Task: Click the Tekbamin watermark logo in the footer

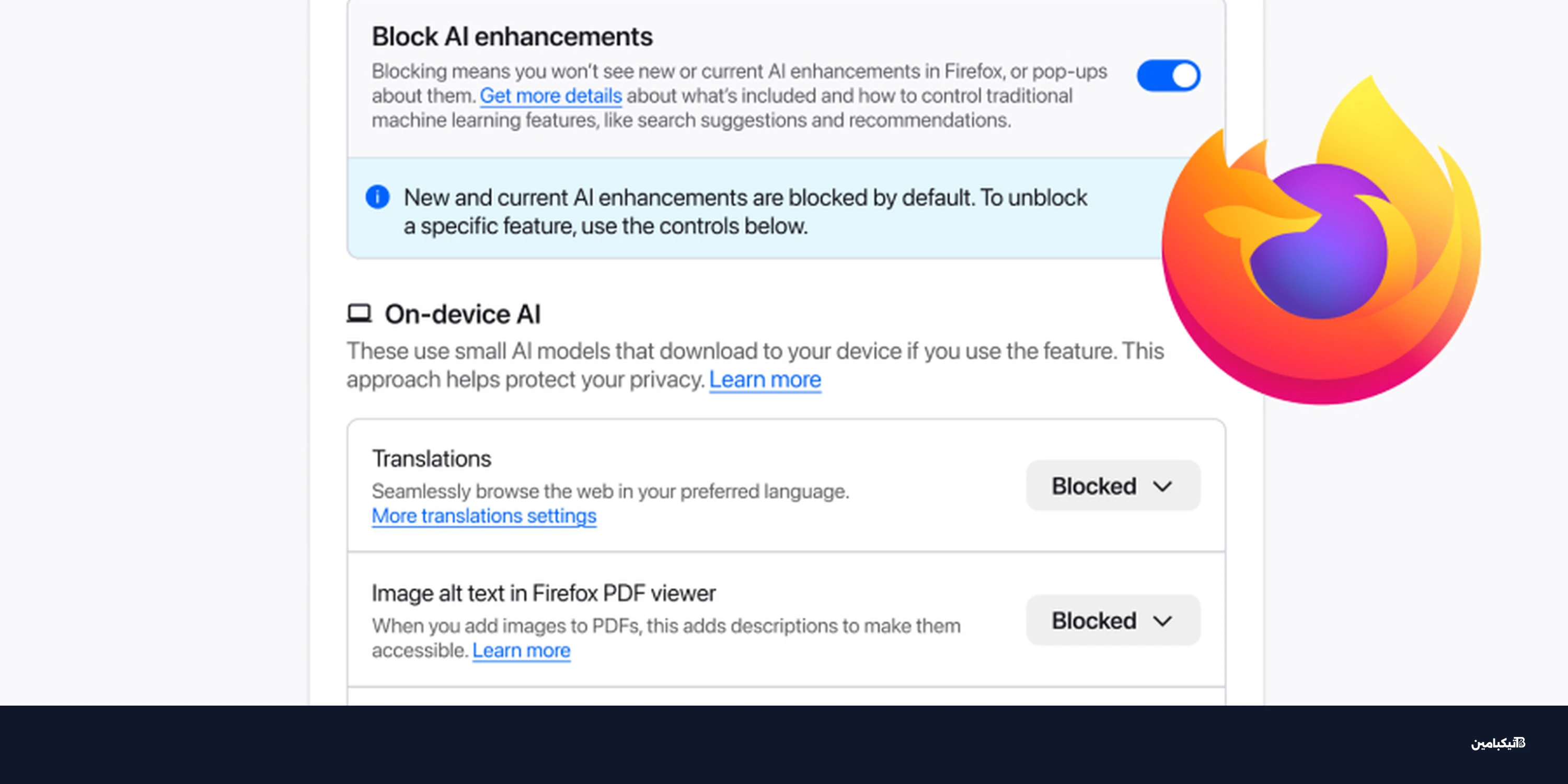Action: pyautogui.click(x=1498, y=743)
